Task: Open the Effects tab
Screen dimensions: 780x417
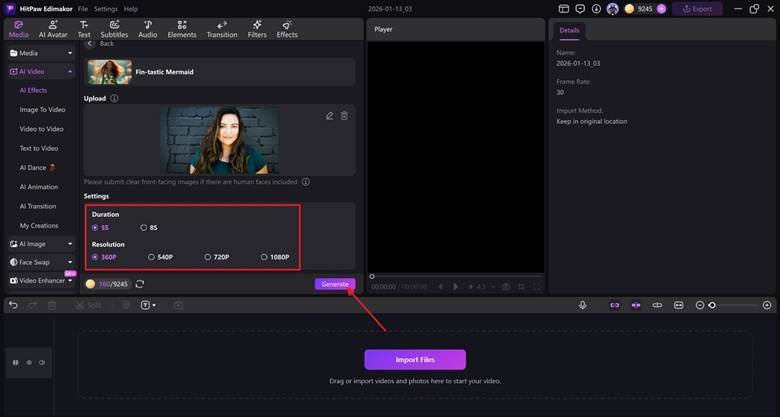Action: 287,29
